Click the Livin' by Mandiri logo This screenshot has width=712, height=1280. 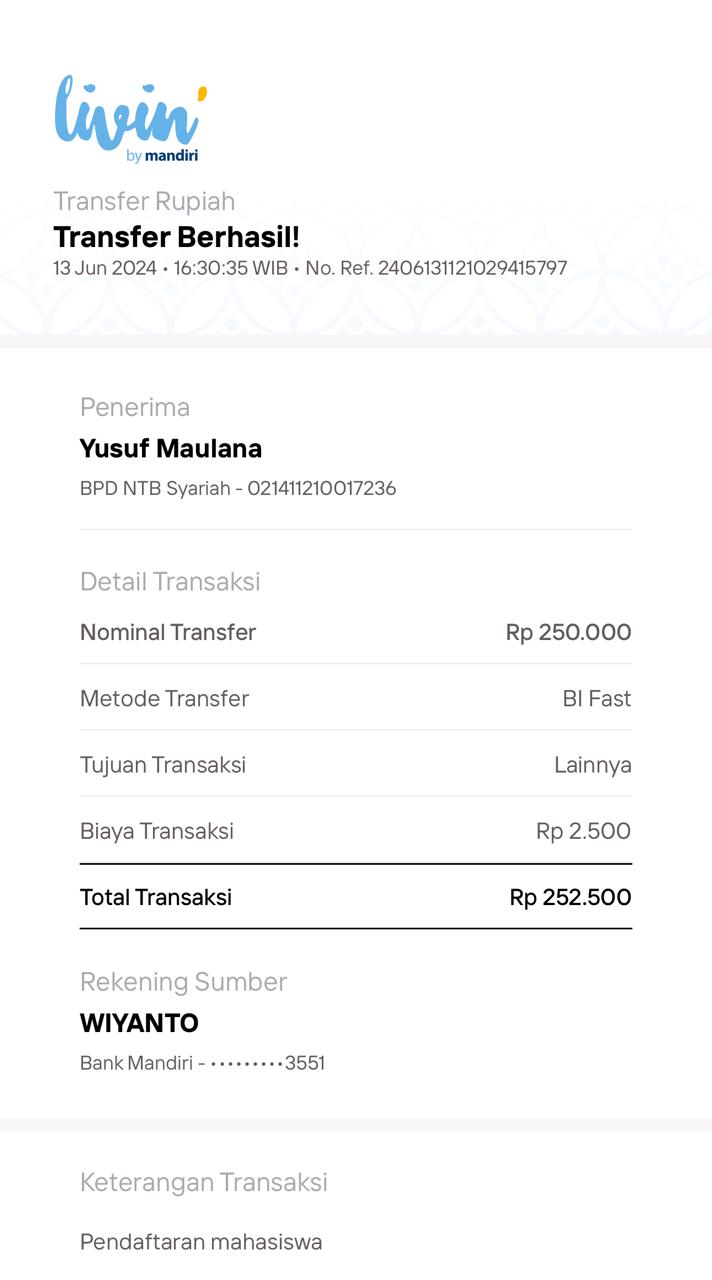pyautogui.click(x=131, y=119)
